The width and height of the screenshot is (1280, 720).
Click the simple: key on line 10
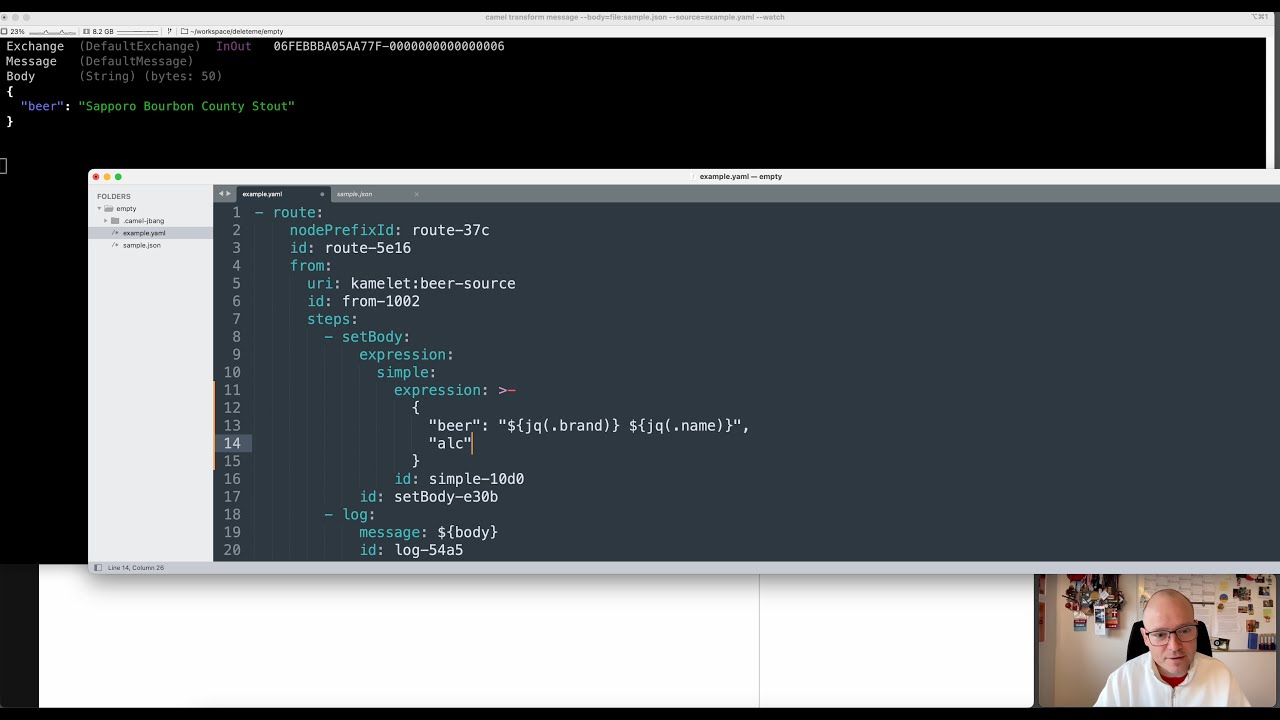click(x=406, y=372)
